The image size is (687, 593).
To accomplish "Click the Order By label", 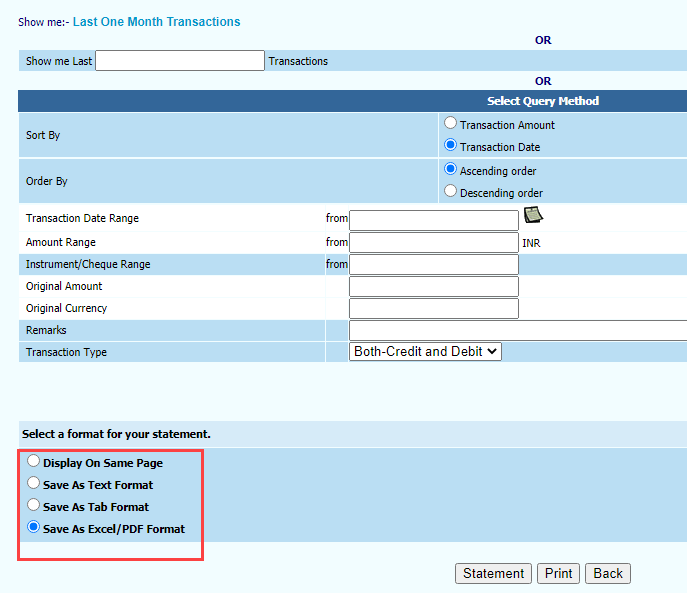I will (x=46, y=181).
